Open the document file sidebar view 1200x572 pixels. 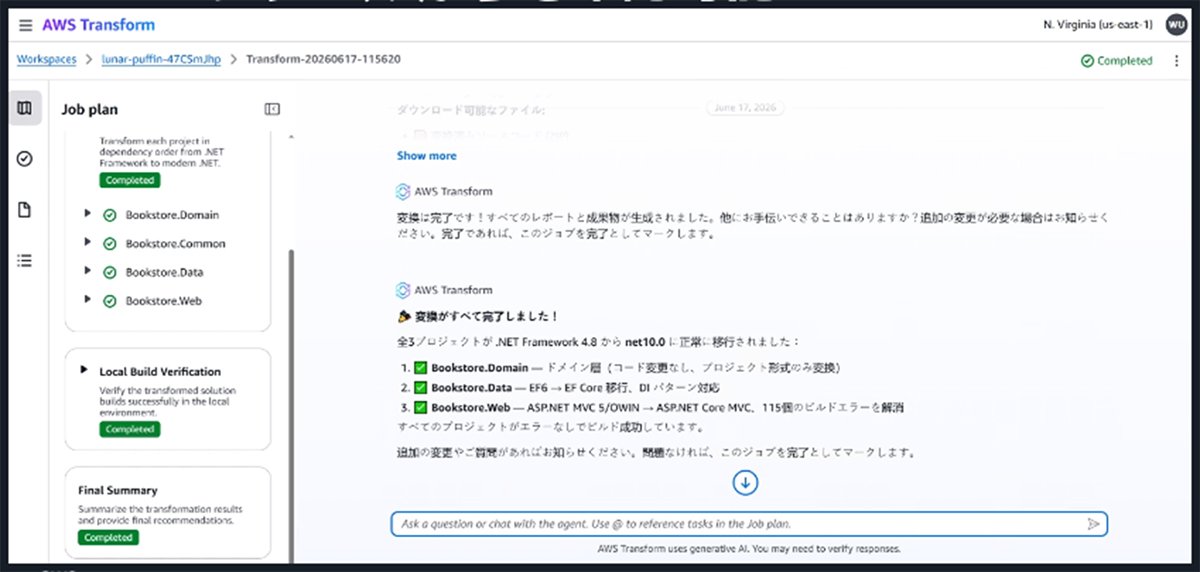[x=25, y=210]
